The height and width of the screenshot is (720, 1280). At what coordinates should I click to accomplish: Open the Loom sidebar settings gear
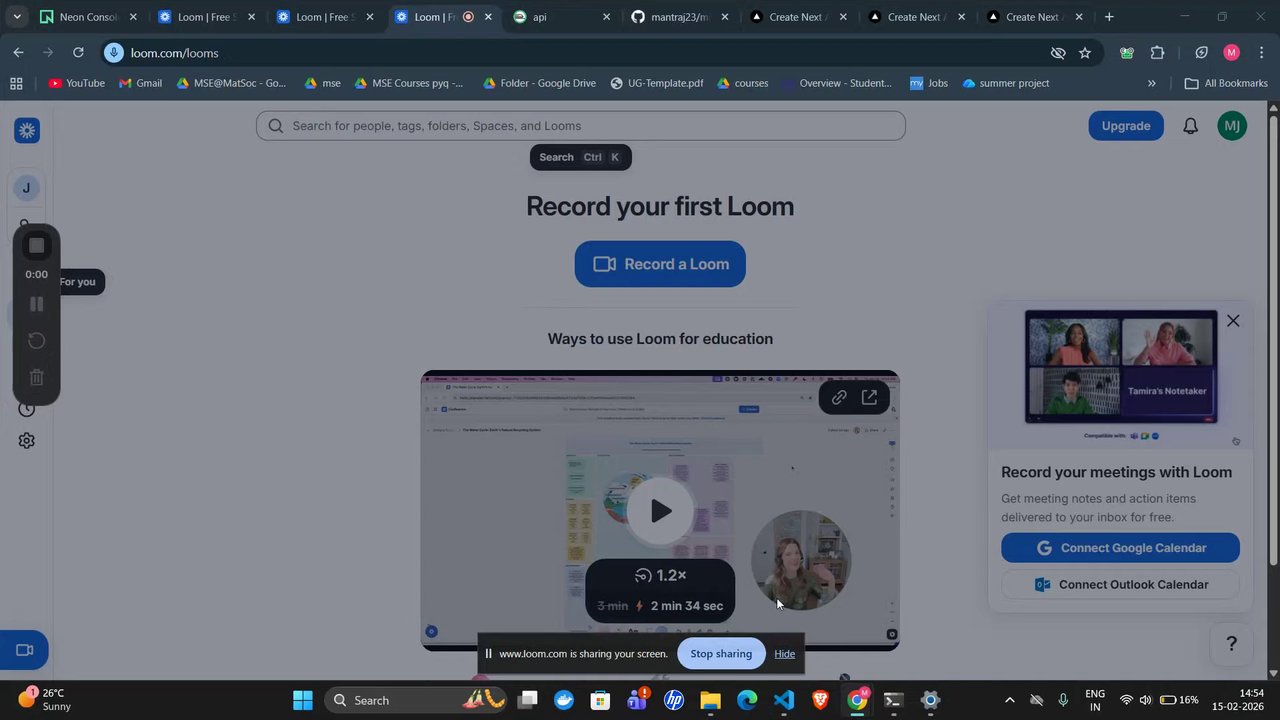[x=27, y=441]
